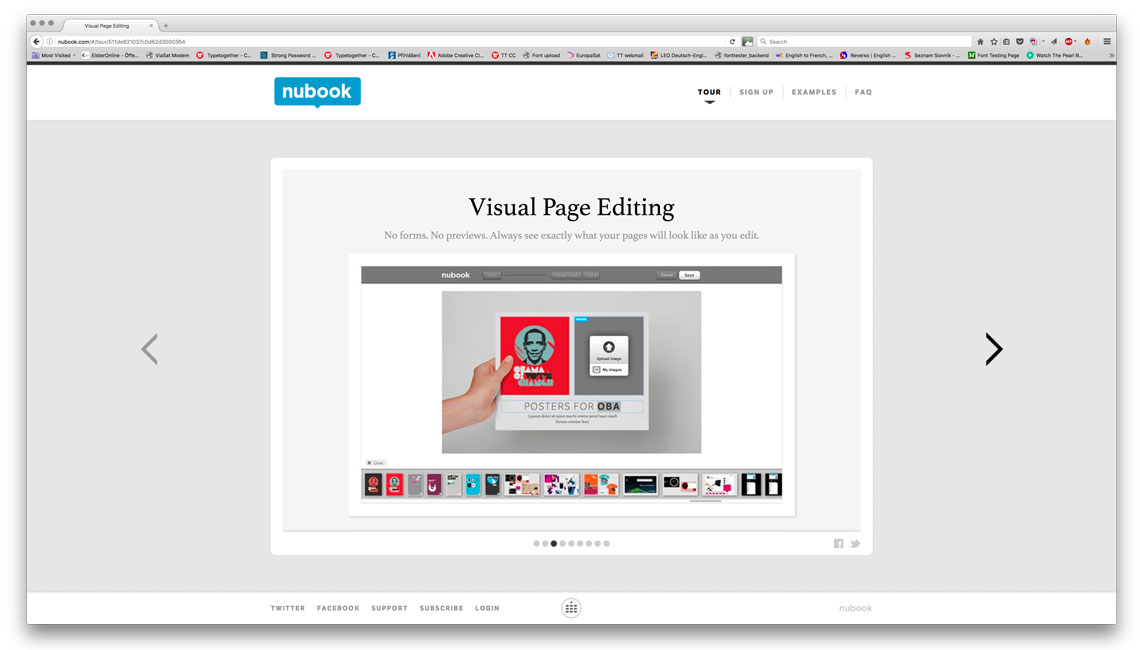This screenshot has height=650, width=1140.
Task: Open the SIGN UP navigation item
Action: tap(756, 92)
